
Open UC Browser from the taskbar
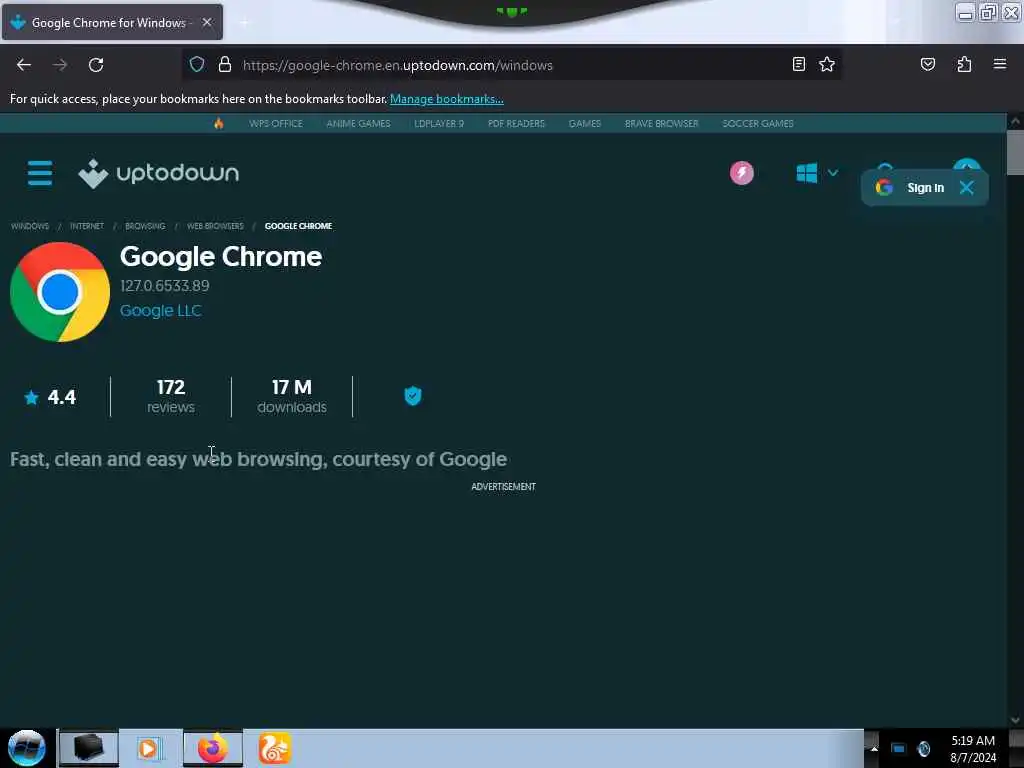(274, 748)
